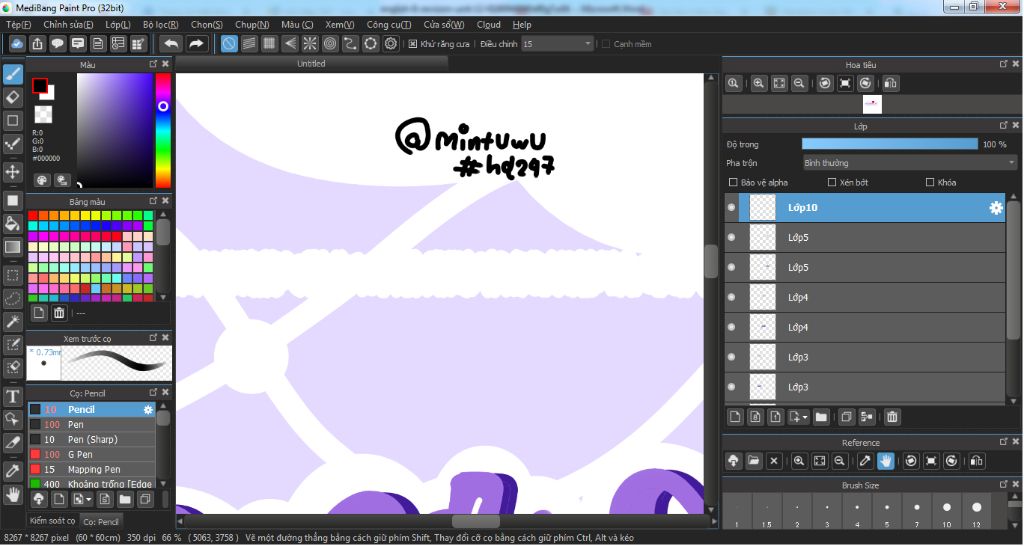Image resolution: width=1024 pixels, height=546 pixels.
Task: Click the canvas horizontal scrollbar handle
Action: pos(475,521)
